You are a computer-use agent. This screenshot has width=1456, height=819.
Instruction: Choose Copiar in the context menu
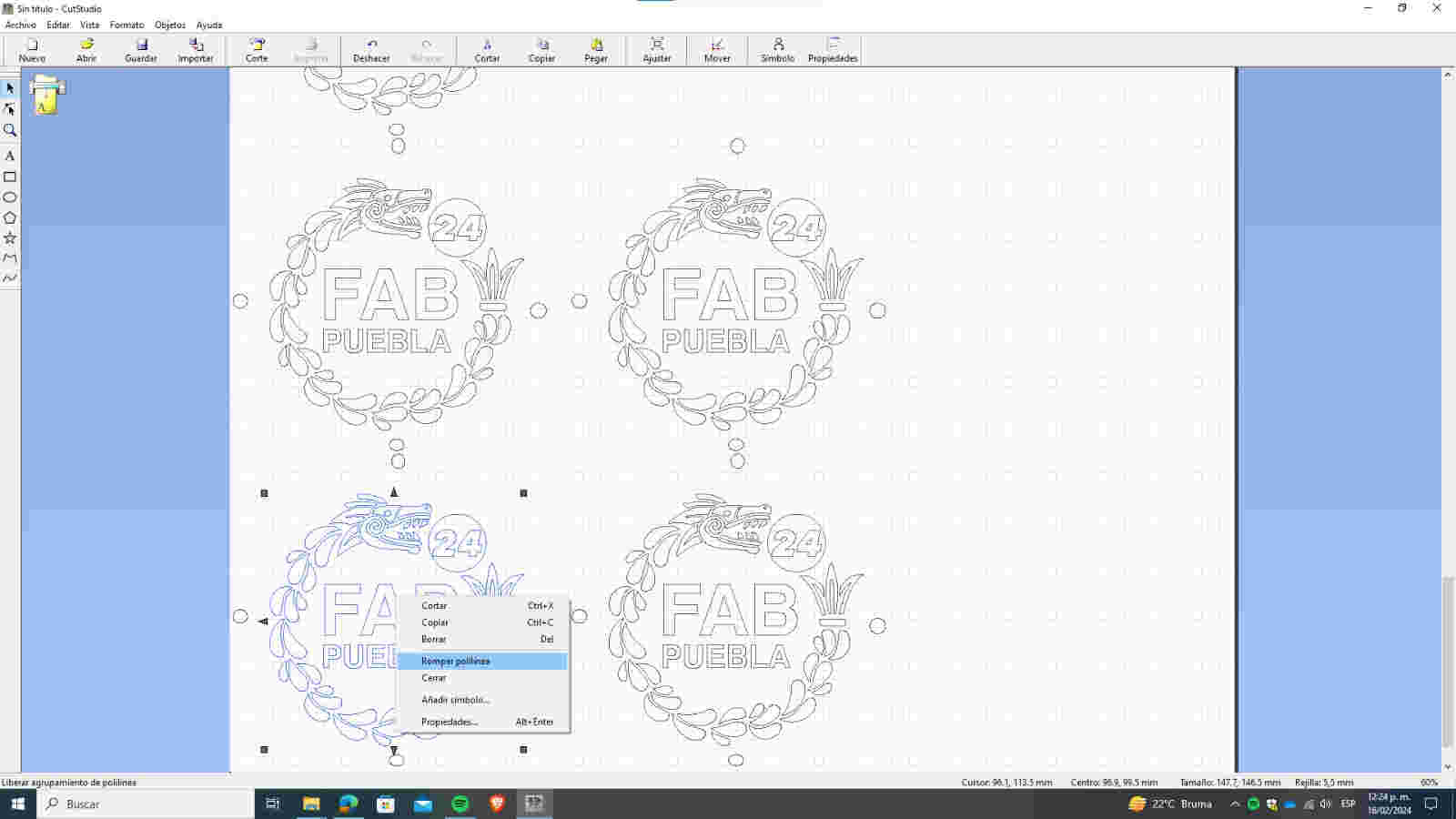pyautogui.click(x=483, y=622)
